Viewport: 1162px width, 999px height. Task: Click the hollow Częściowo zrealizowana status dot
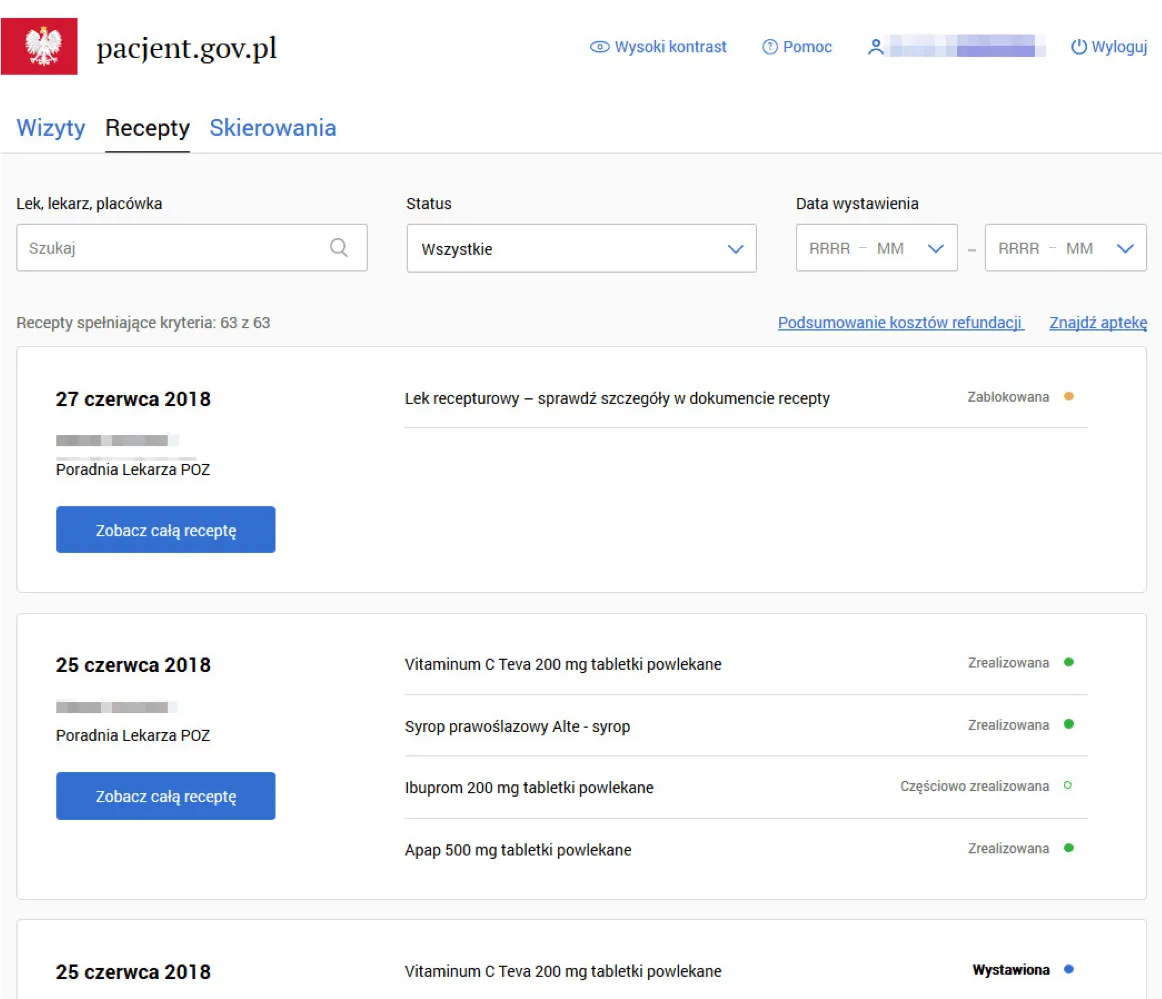[1069, 786]
